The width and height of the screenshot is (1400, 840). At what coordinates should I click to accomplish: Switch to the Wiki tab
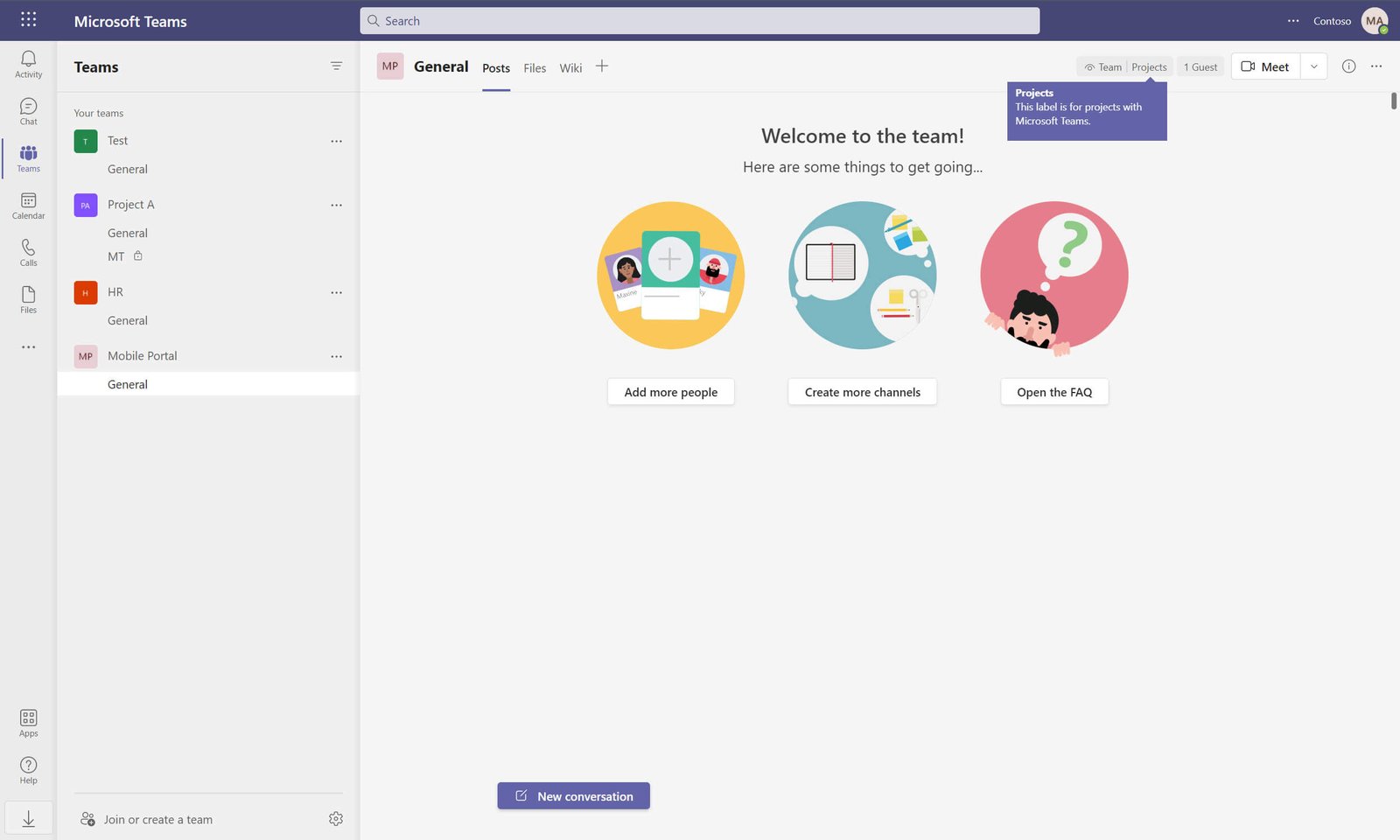pyautogui.click(x=570, y=68)
